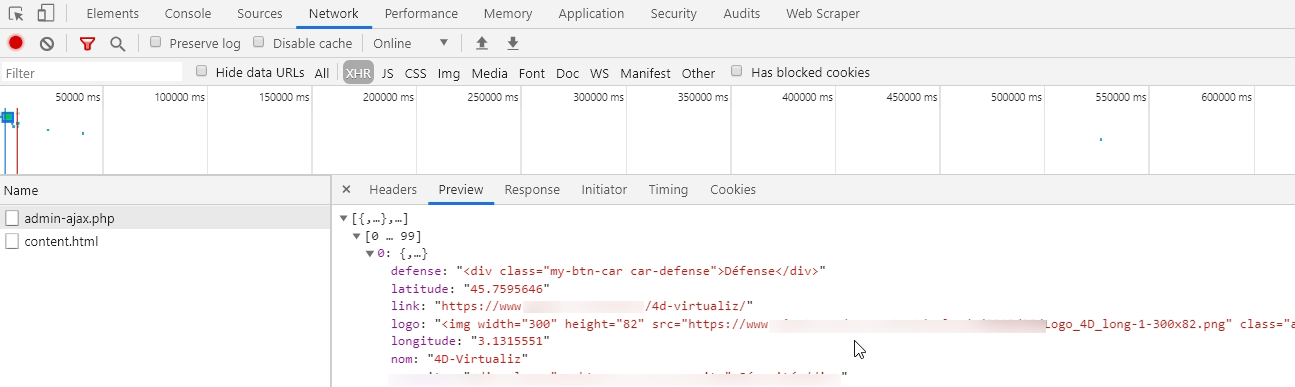Sort requests by Name column header
Screen dimensions: 1295x387
point(165,190)
